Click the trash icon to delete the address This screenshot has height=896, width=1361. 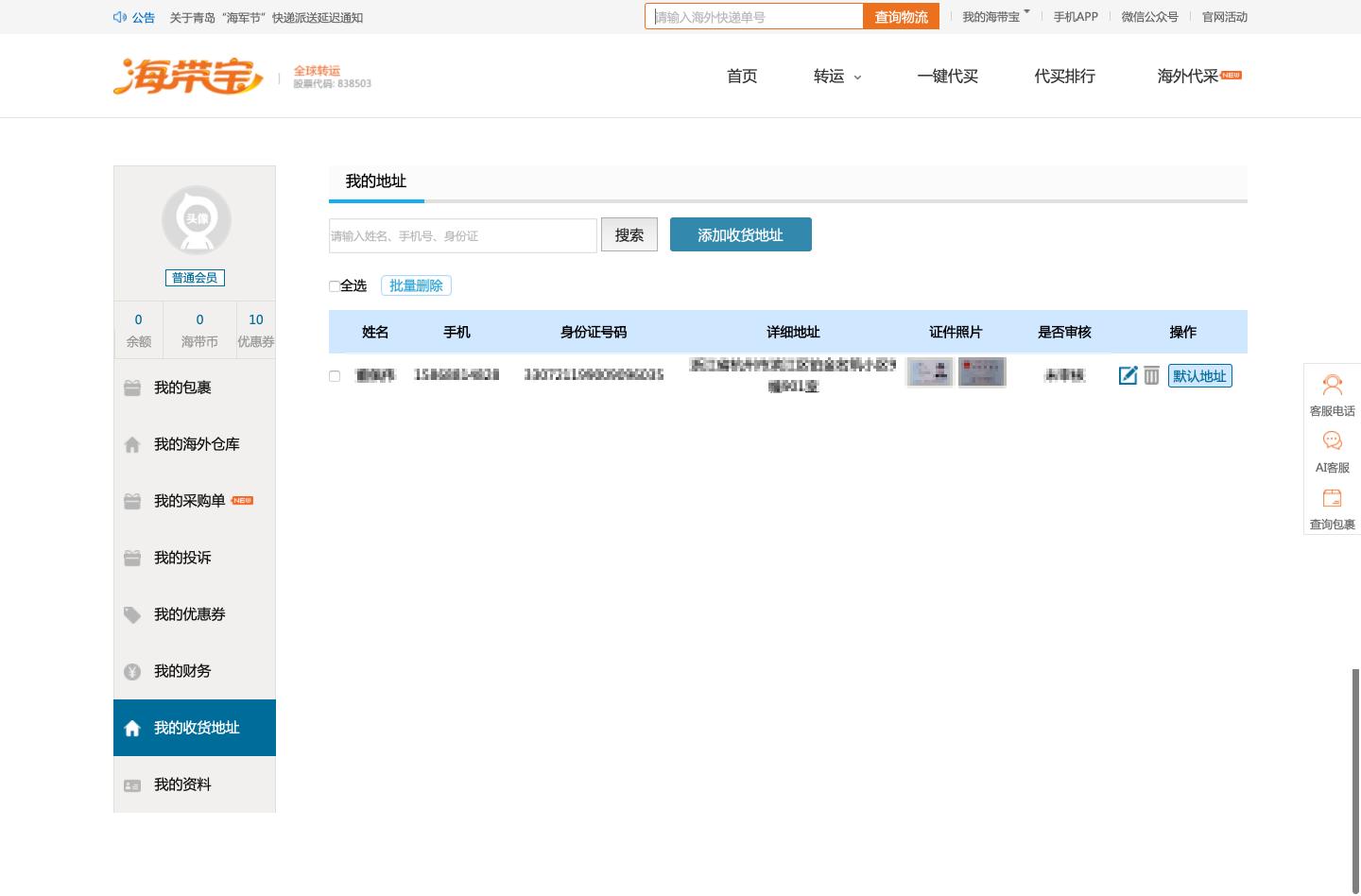[x=1151, y=375]
